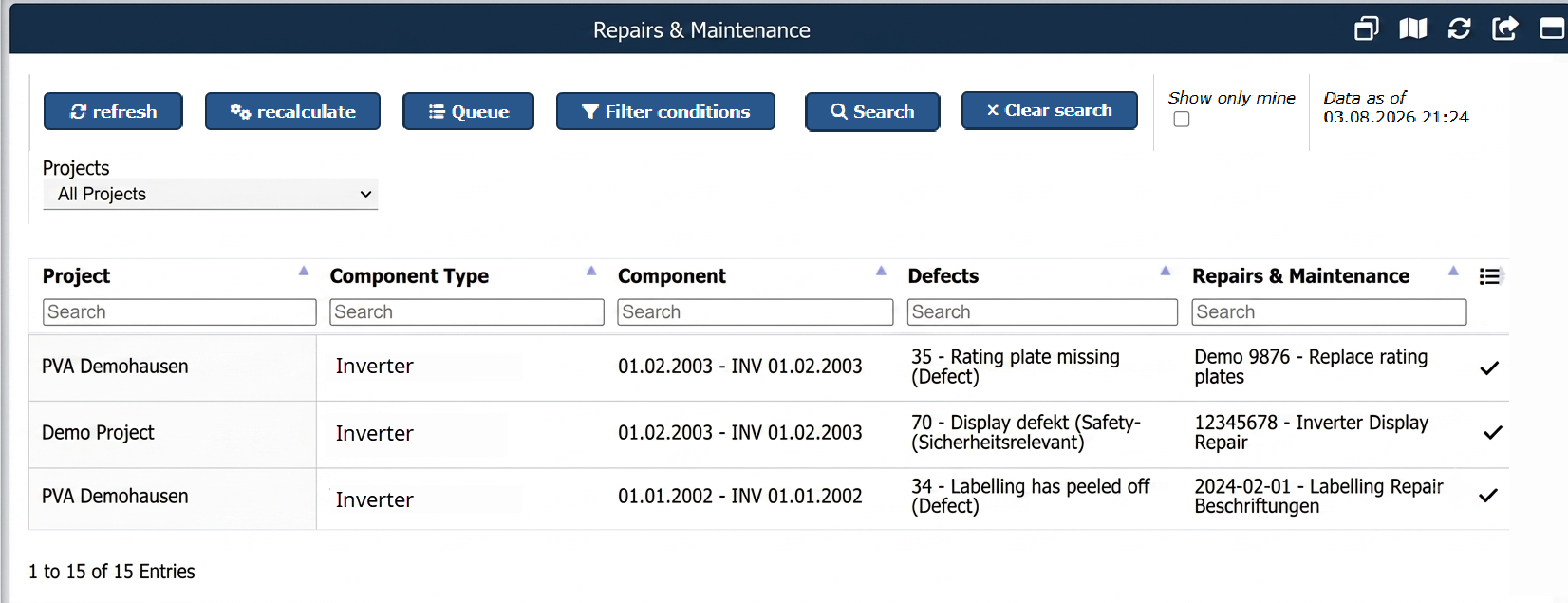1568x603 pixels.
Task: Click the recalculate button
Action: coord(292,111)
